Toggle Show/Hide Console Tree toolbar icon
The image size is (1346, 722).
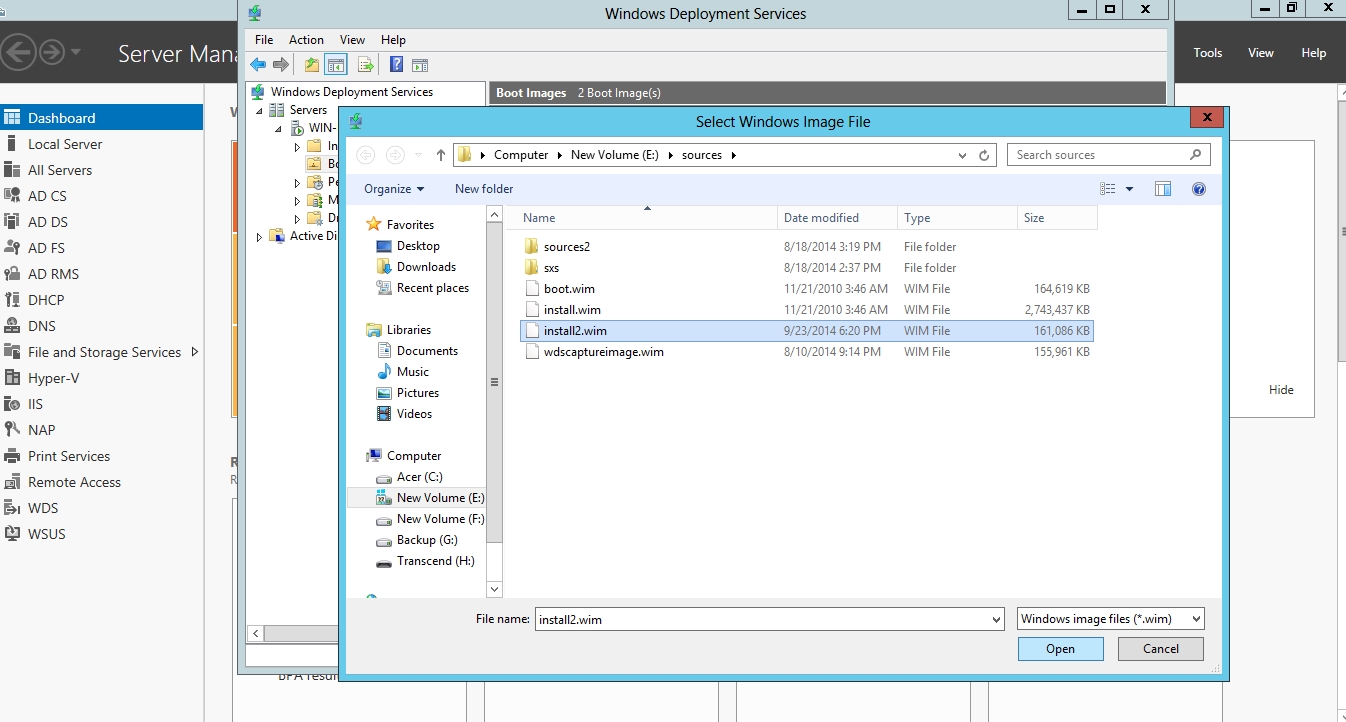(336, 65)
